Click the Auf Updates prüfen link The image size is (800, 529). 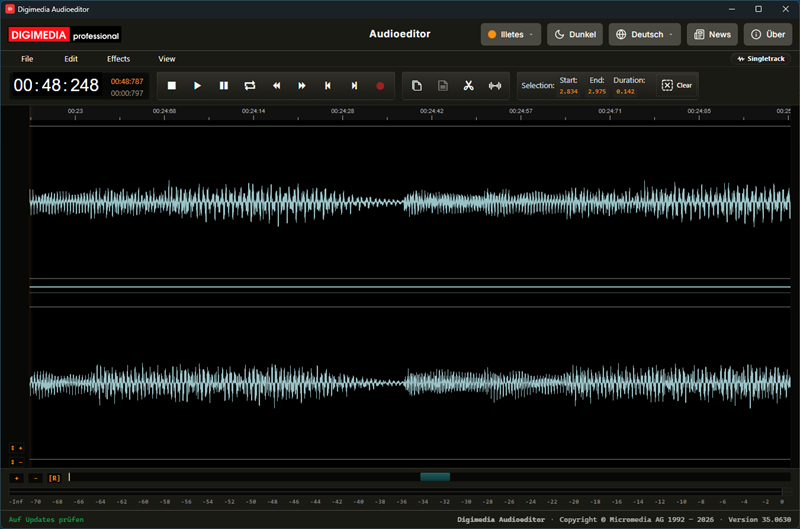(x=46, y=519)
